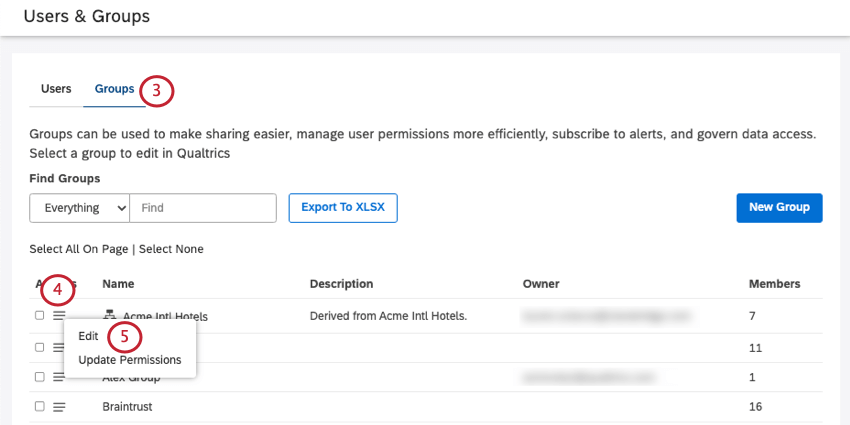Click the New Group button
This screenshot has width=850, height=425.
(x=779, y=207)
